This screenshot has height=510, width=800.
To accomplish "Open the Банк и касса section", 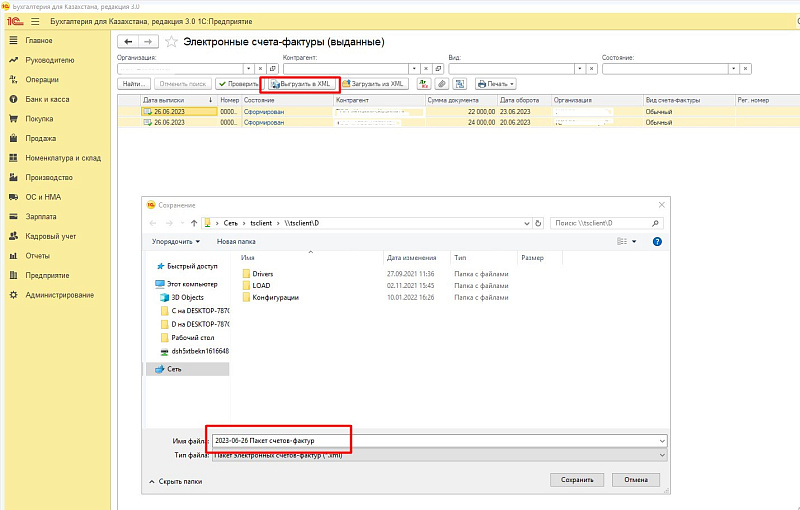I will (47, 99).
